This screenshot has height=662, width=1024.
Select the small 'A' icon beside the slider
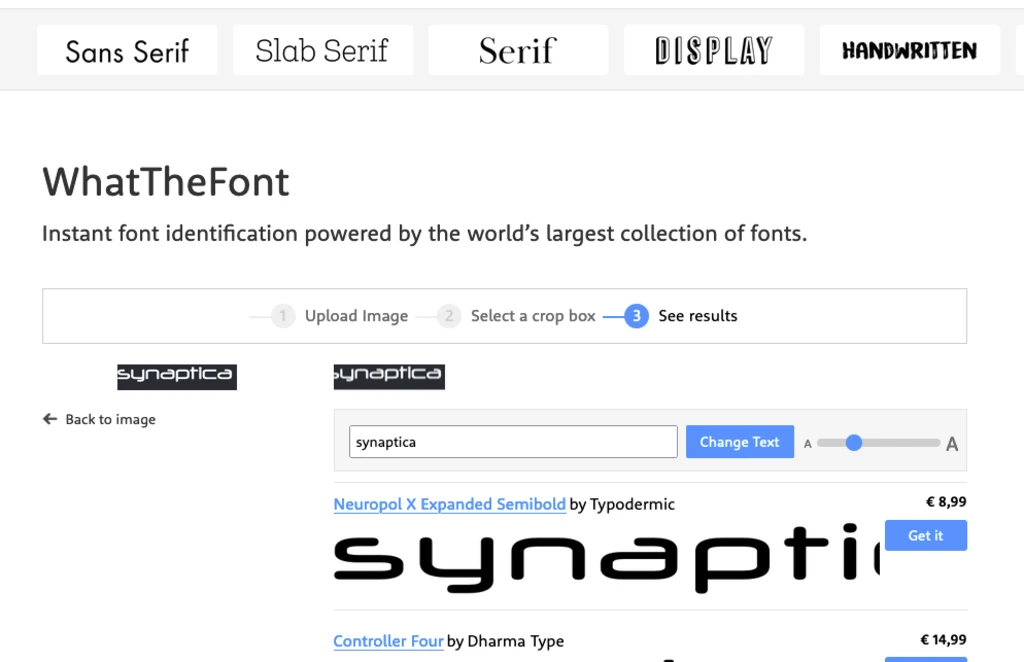(807, 442)
